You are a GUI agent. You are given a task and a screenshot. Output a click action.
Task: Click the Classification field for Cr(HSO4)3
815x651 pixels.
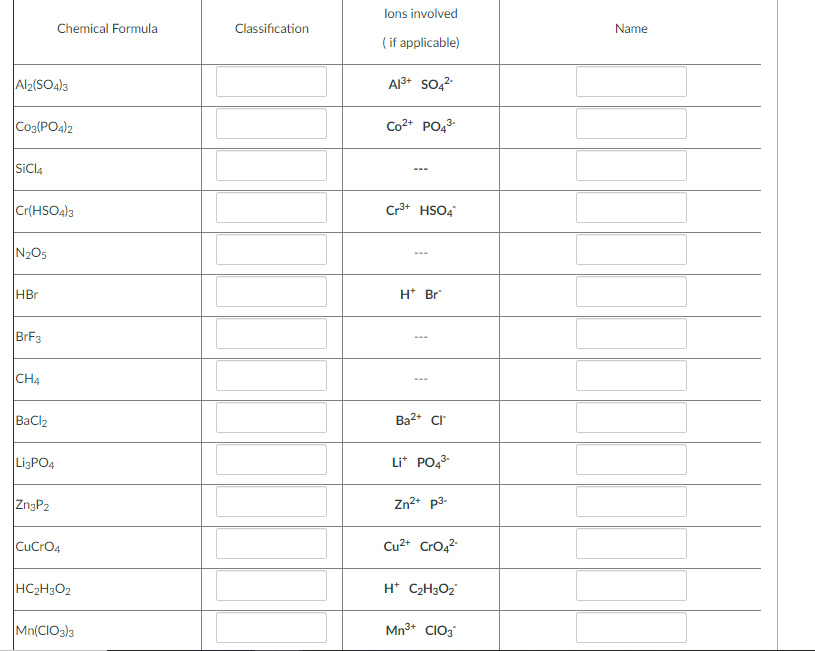271,207
